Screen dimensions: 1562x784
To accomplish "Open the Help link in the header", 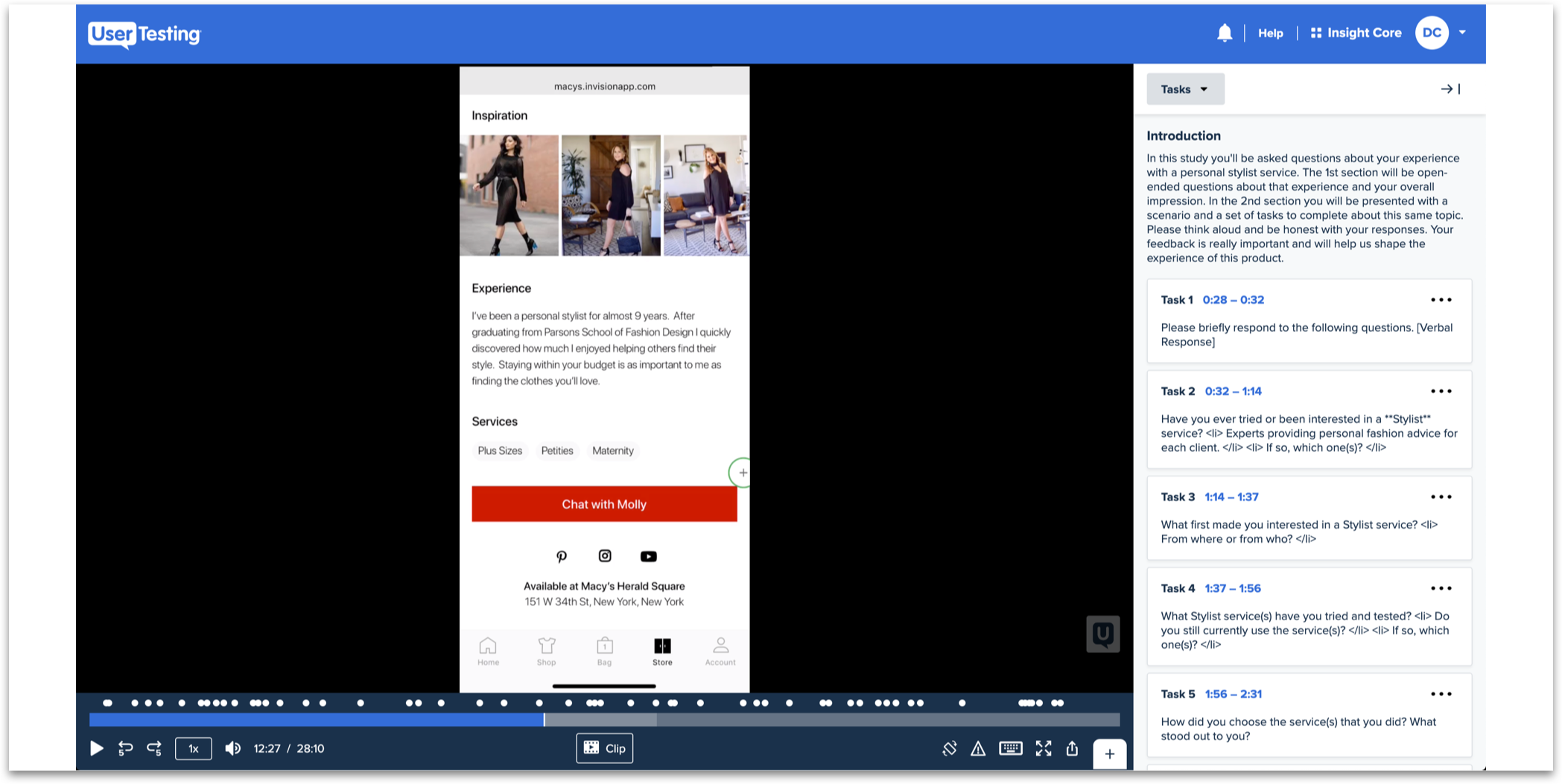I will click(1270, 33).
